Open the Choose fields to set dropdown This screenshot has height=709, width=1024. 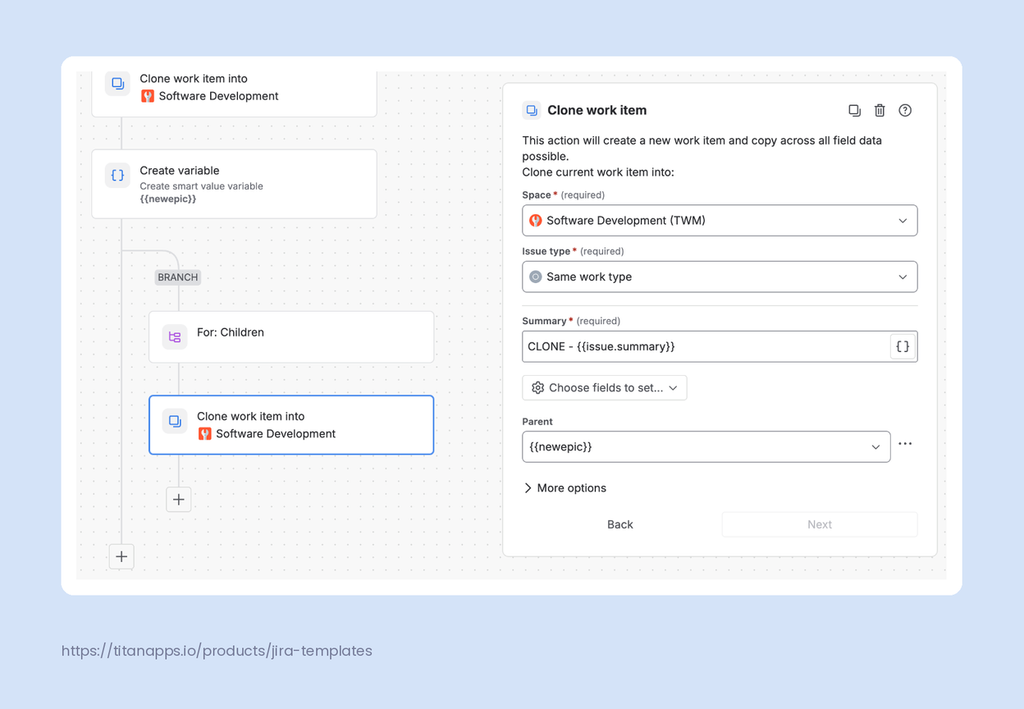[604, 388]
